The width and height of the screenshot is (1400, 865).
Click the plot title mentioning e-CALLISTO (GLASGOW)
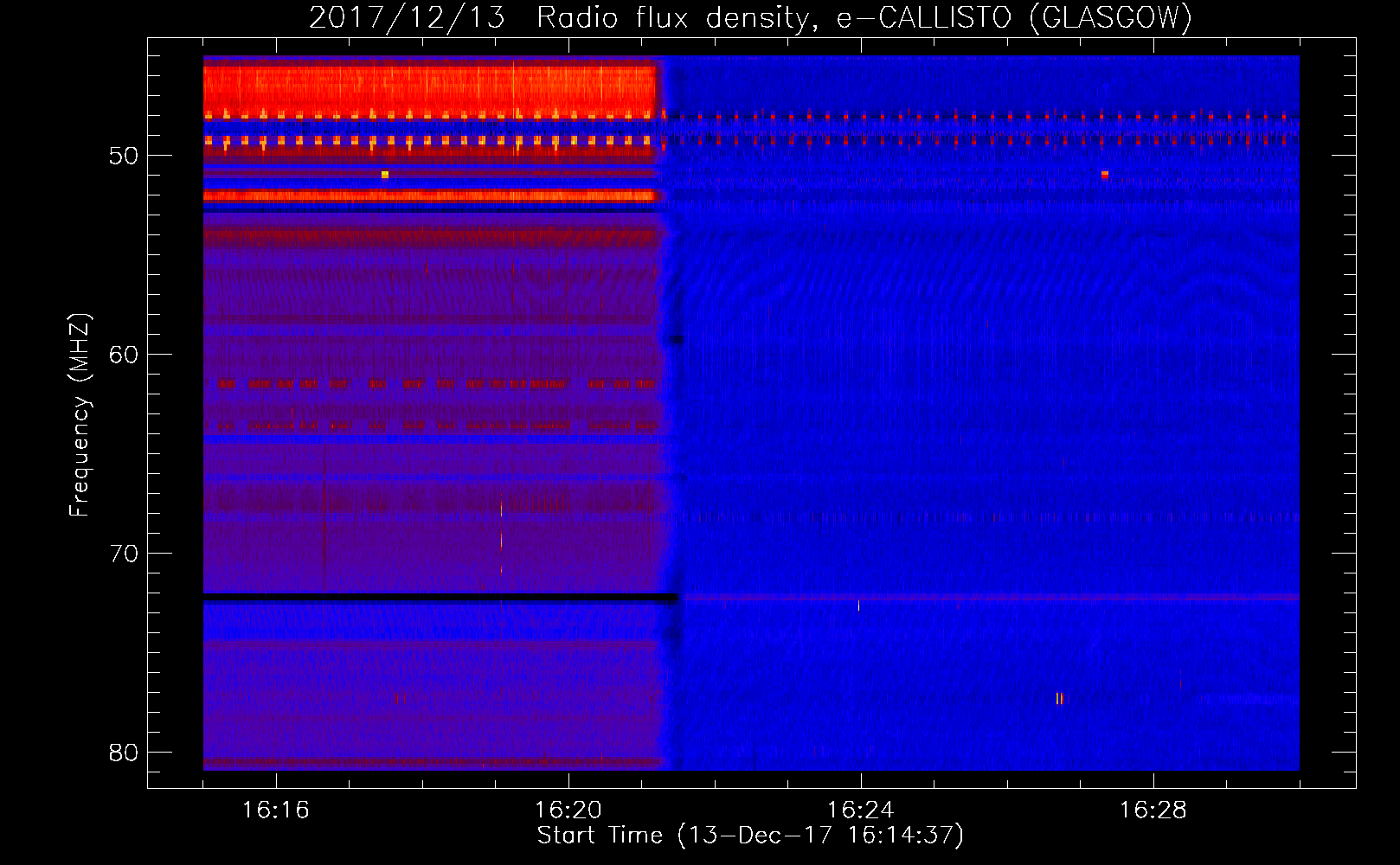[x=750, y=17]
